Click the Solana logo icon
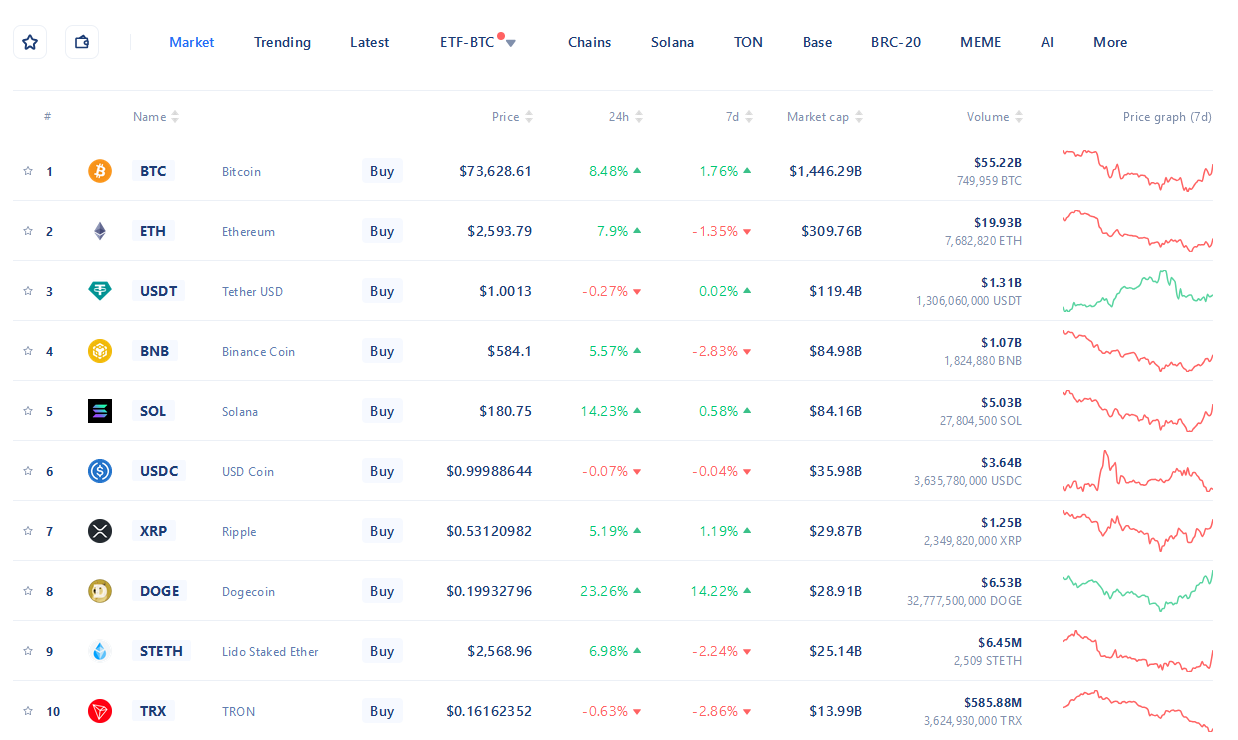The height and width of the screenshot is (740, 1238). 100,411
